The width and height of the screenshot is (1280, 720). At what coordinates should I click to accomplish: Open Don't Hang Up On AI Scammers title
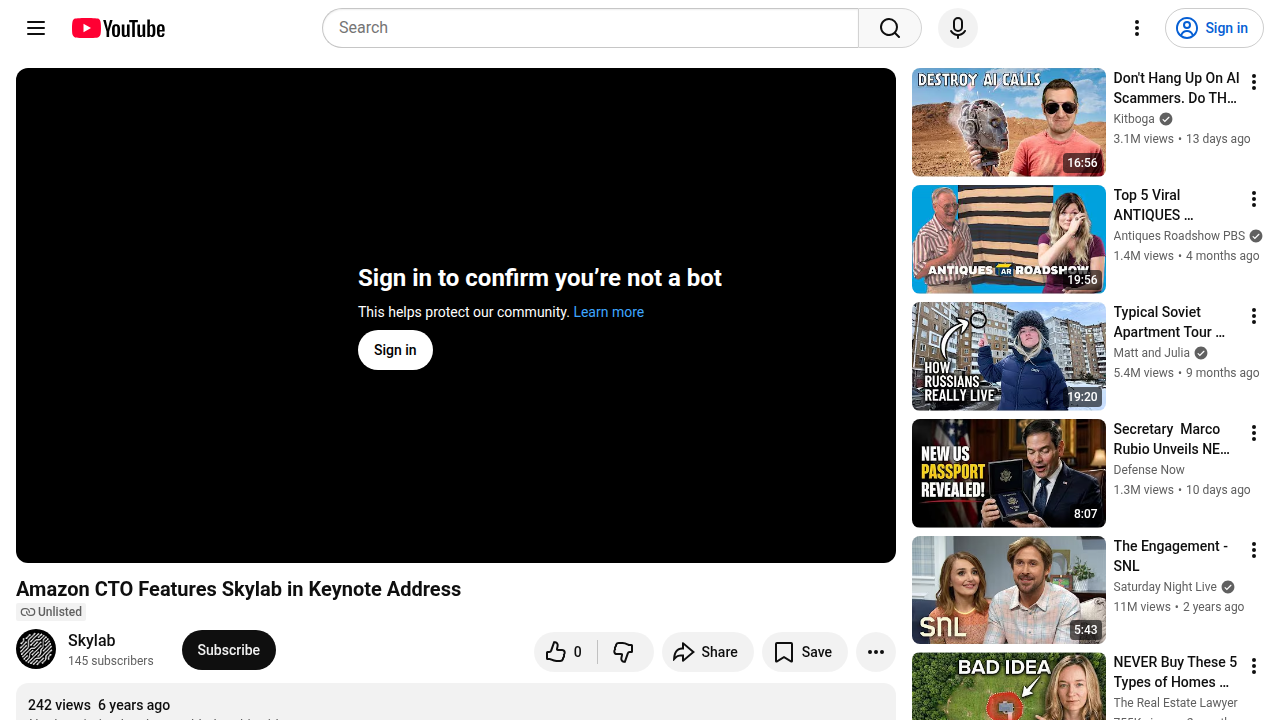point(1176,88)
